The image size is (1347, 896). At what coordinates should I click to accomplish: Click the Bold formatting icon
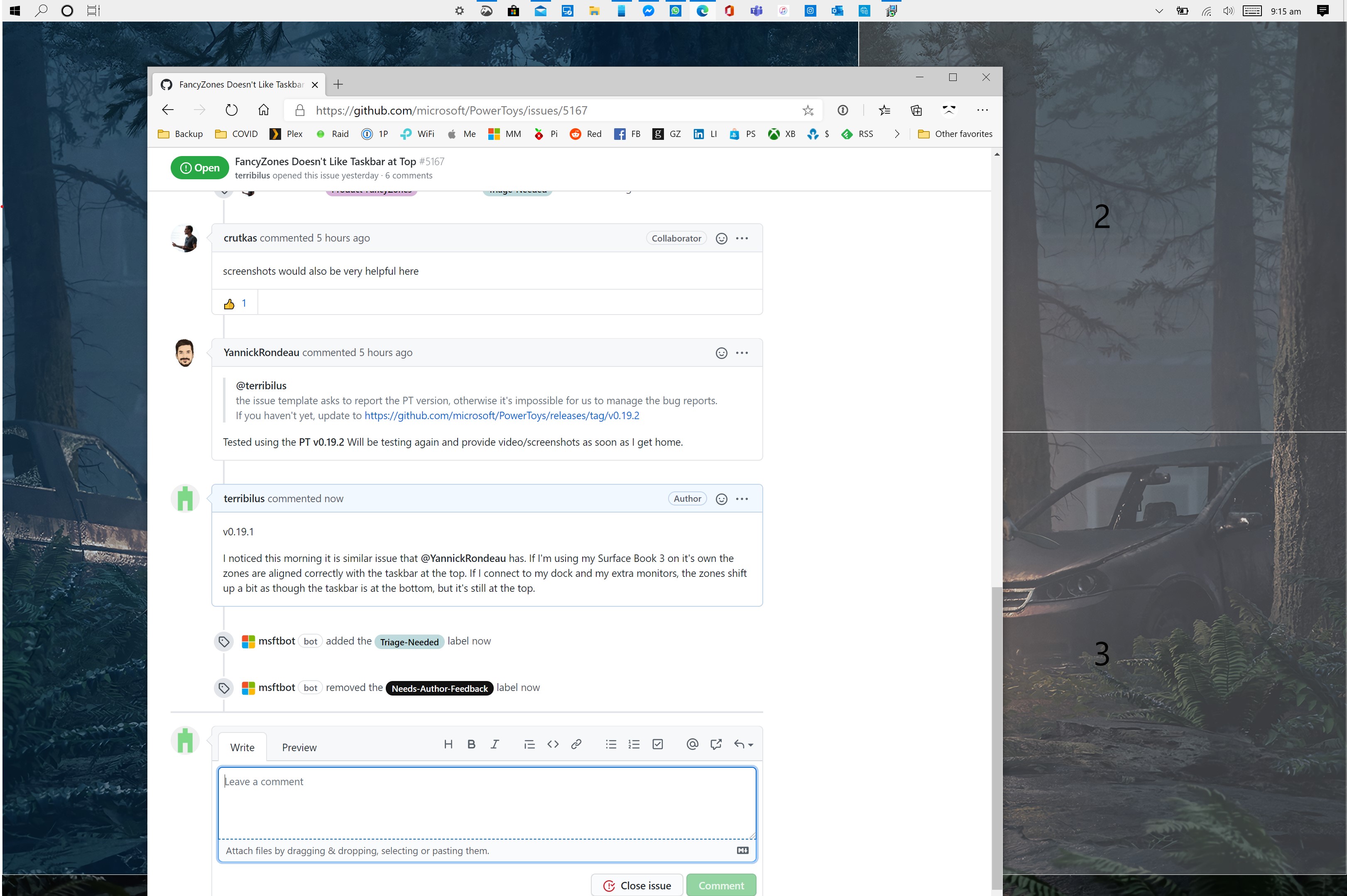[x=471, y=744]
